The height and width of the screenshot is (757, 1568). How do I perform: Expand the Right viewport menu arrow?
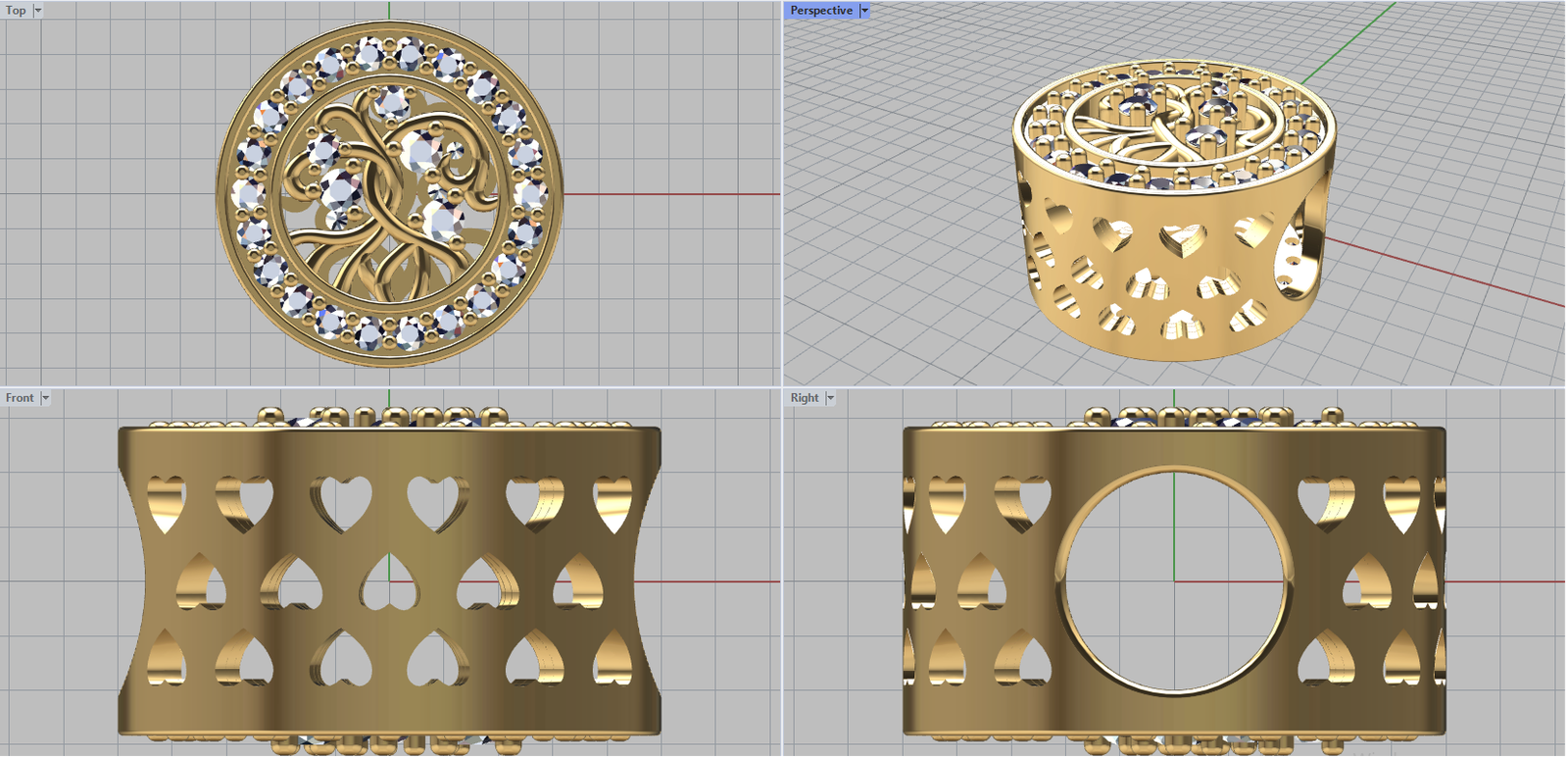pyautogui.click(x=830, y=398)
